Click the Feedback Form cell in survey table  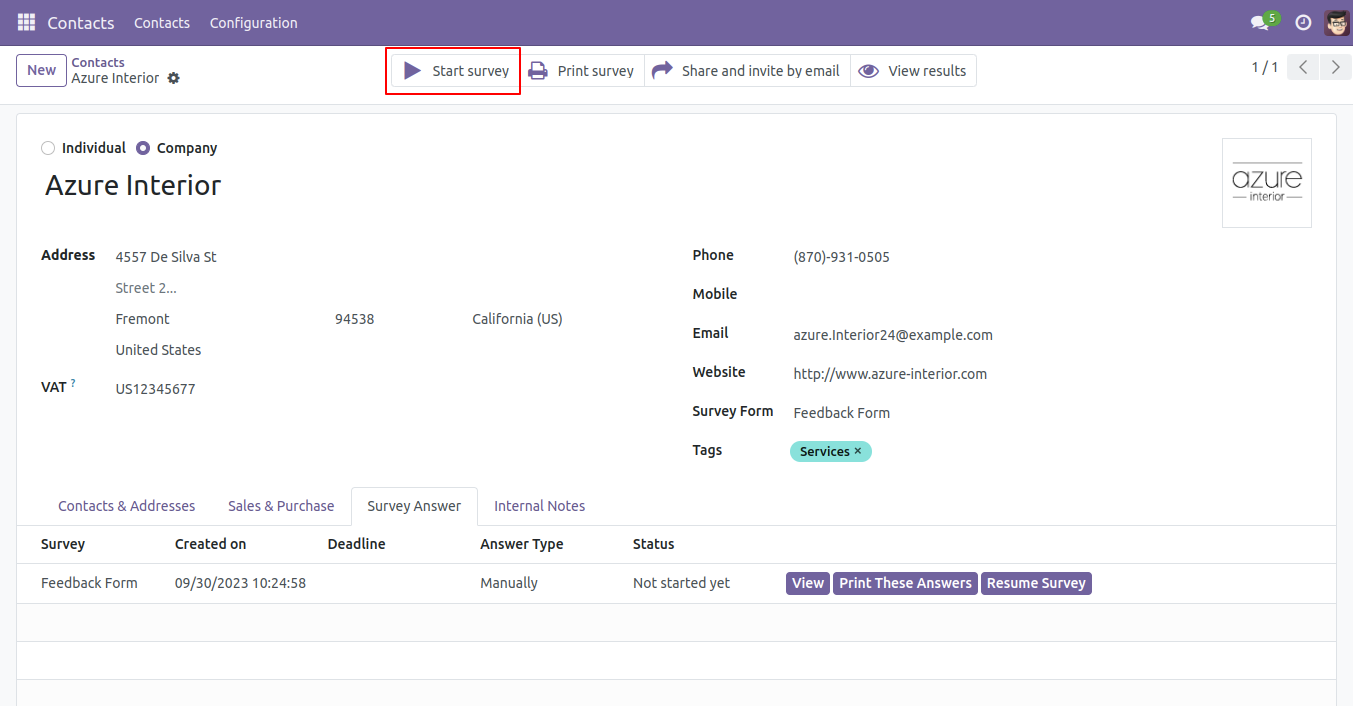89,583
